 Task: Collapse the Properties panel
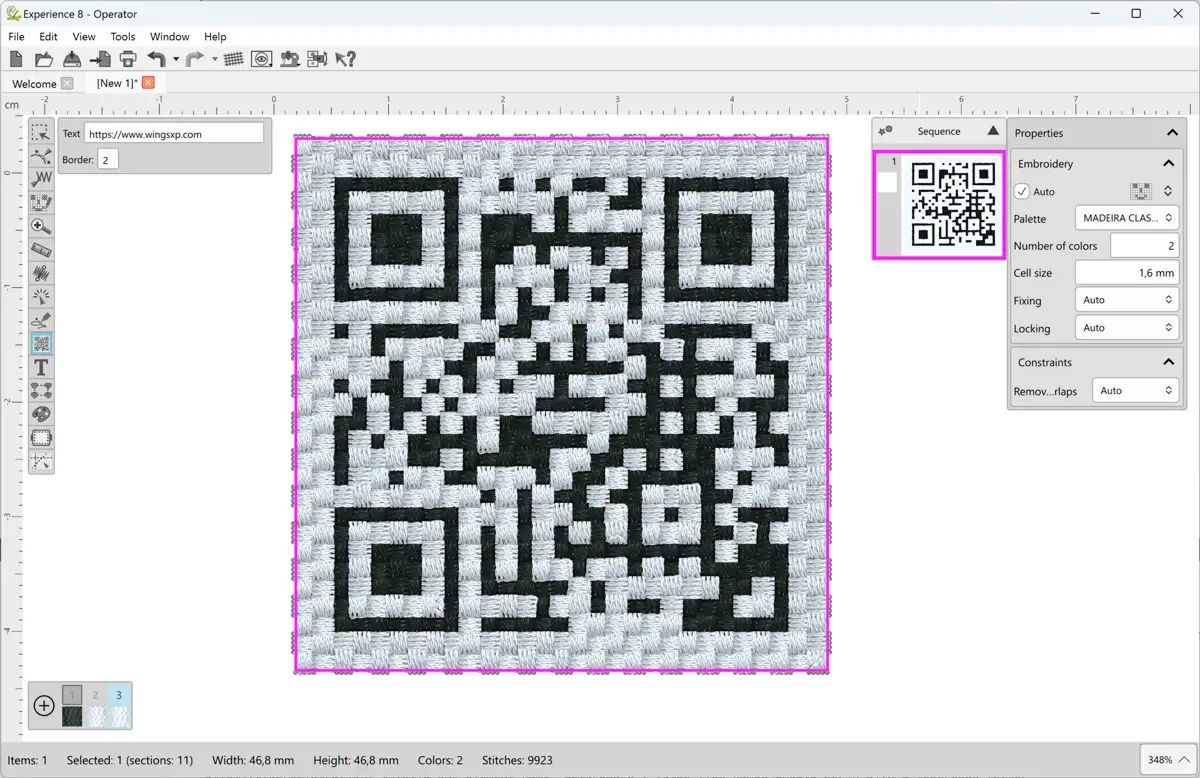tap(1173, 133)
